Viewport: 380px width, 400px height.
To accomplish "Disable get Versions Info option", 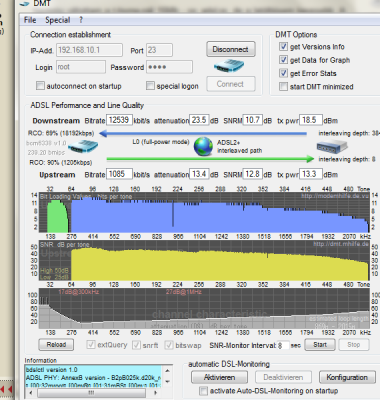I will [283, 46].
